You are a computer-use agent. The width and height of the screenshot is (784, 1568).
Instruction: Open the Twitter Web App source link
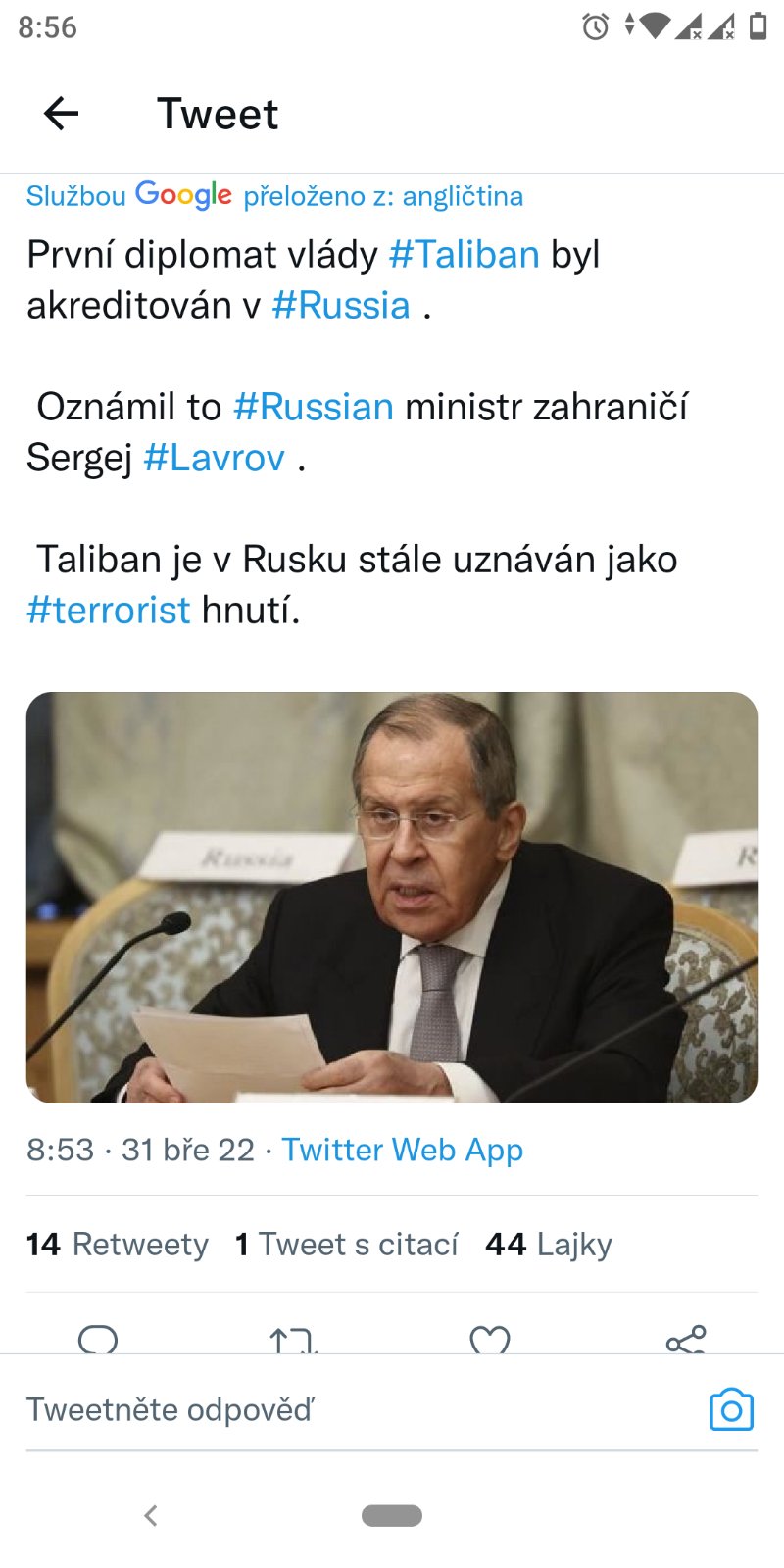pyautogui.click(x=402, y=1150)
